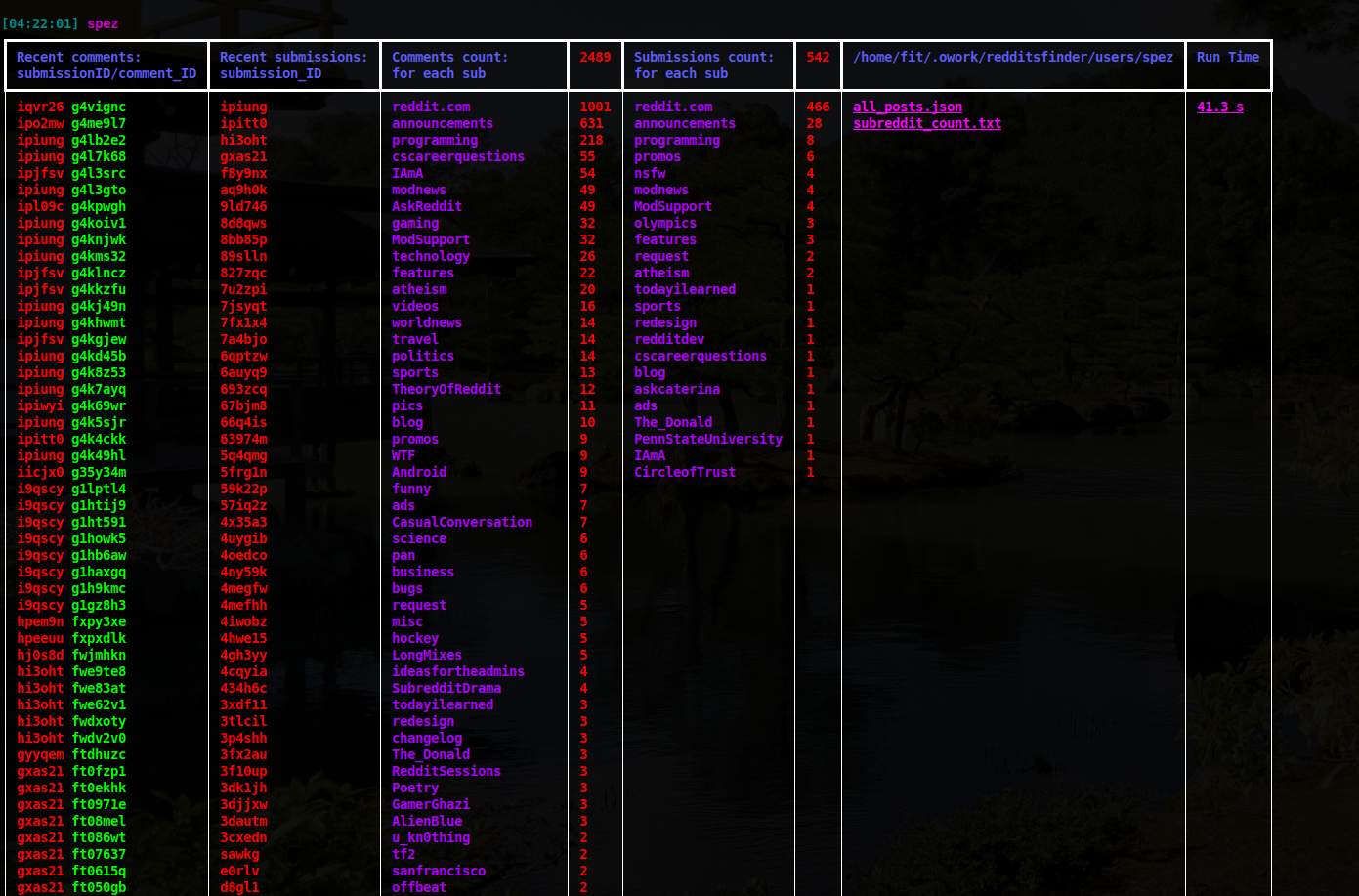Click the gaming subreddit name

(x=415, y=223)
